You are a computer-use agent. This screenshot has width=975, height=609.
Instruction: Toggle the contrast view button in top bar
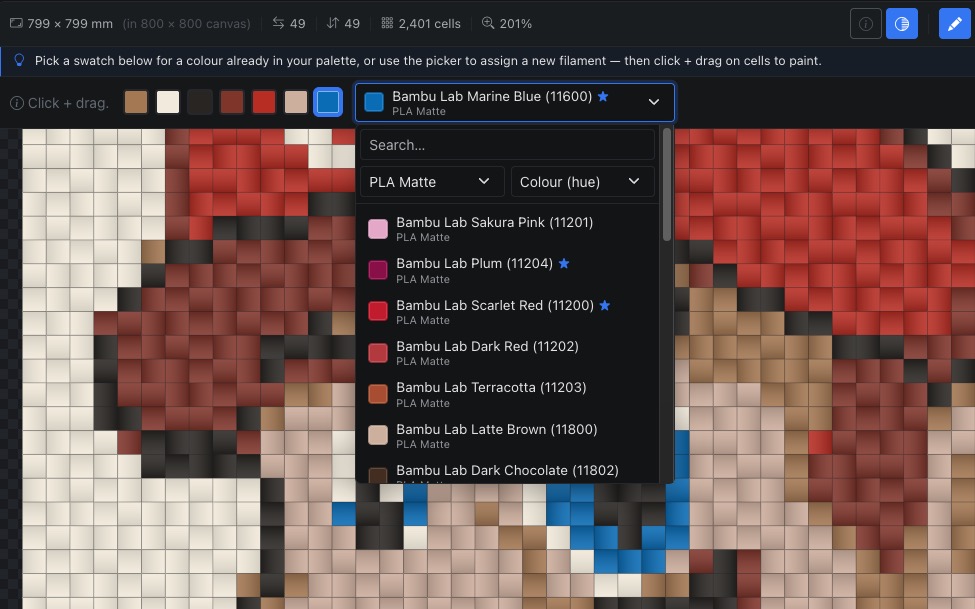click(x=902, y=24)
